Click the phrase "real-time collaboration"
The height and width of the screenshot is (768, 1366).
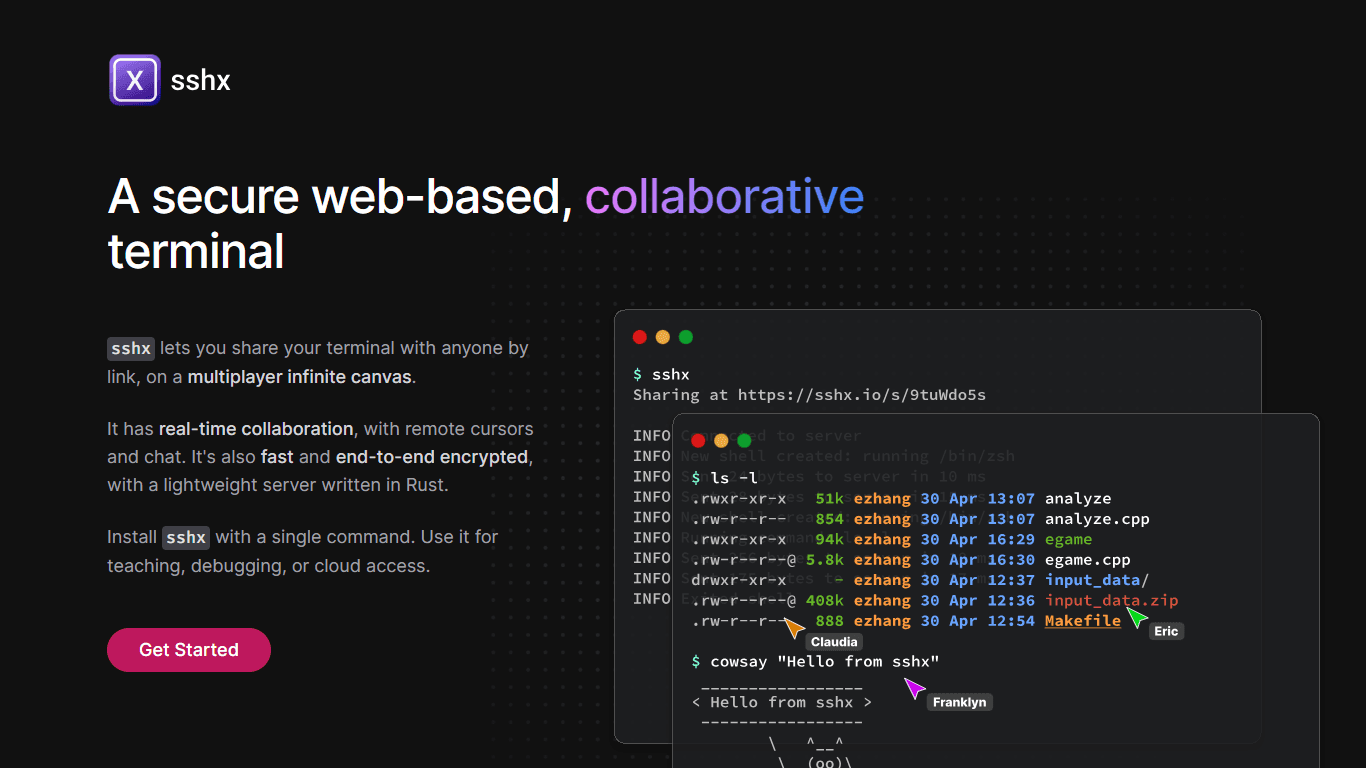(x=256, y=429)
